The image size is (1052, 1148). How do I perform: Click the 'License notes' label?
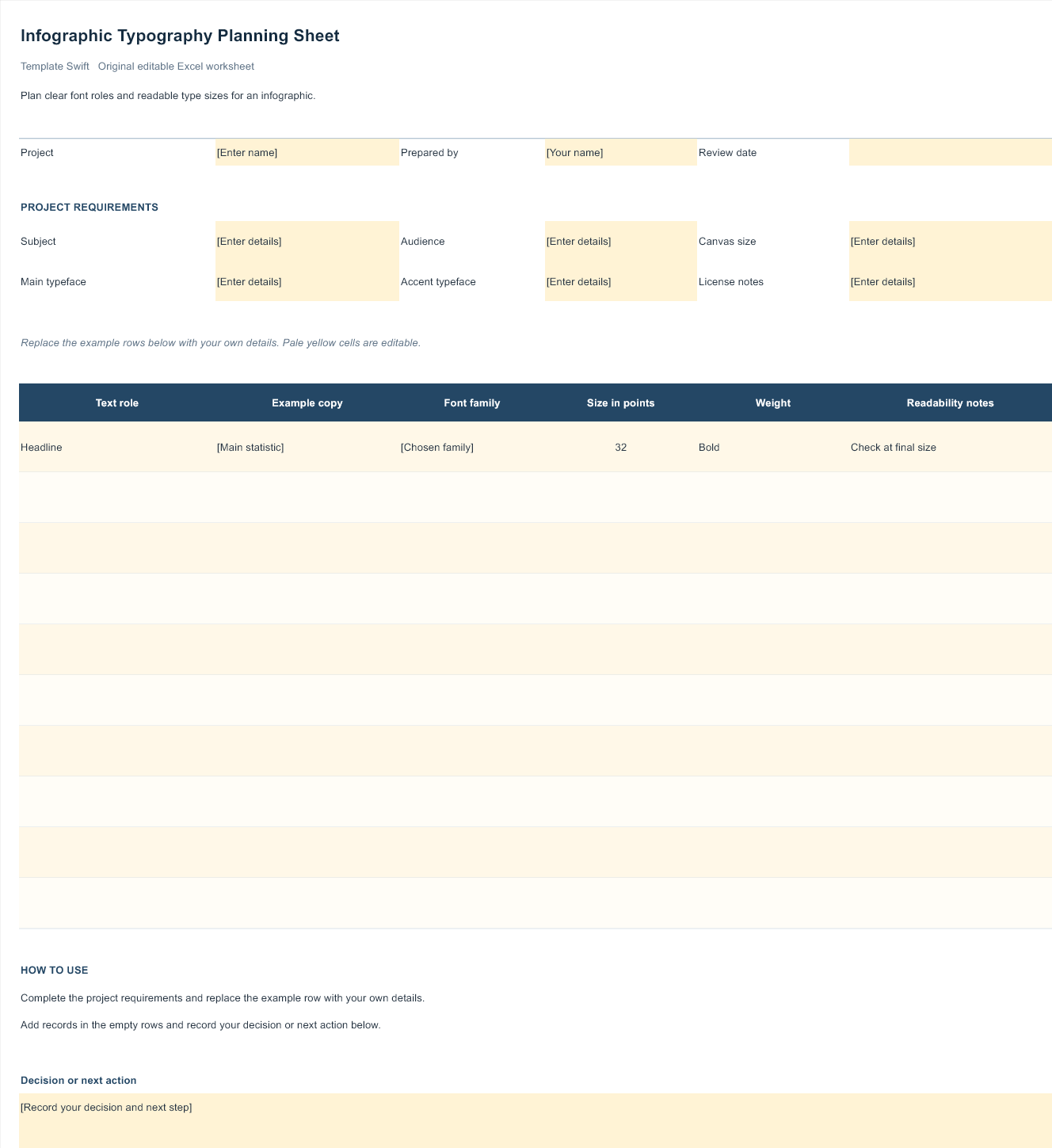731,282
